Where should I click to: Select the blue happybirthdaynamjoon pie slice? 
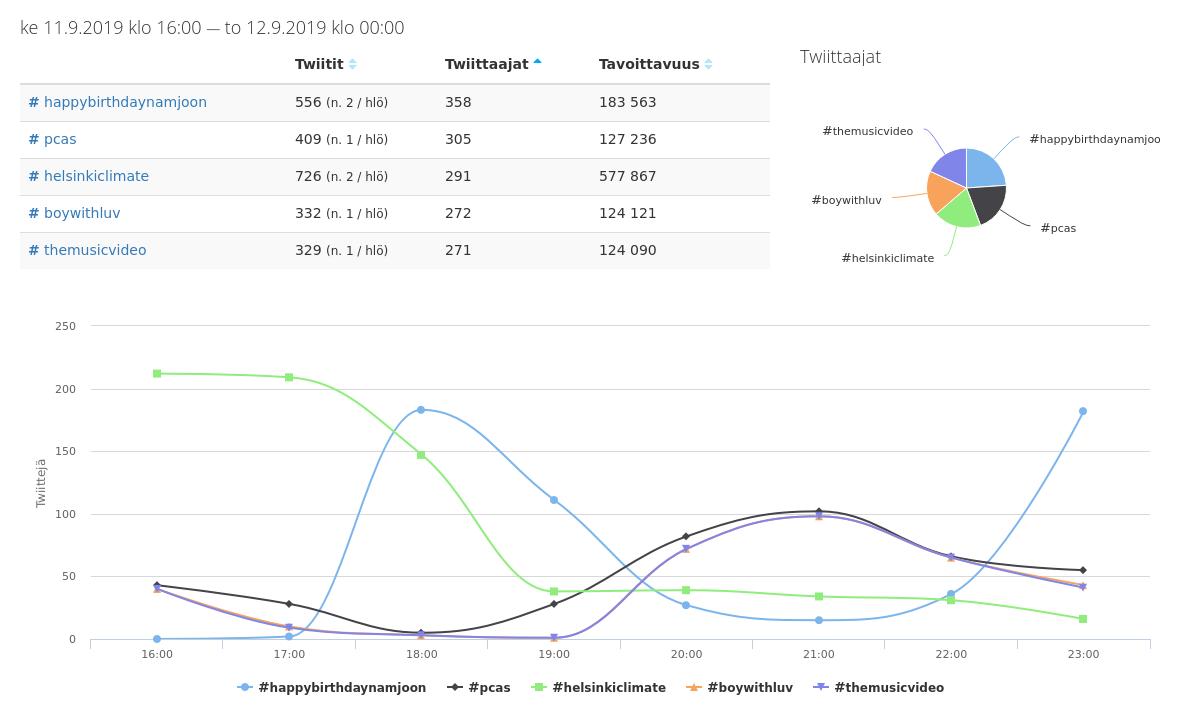(x=984, y=169)
